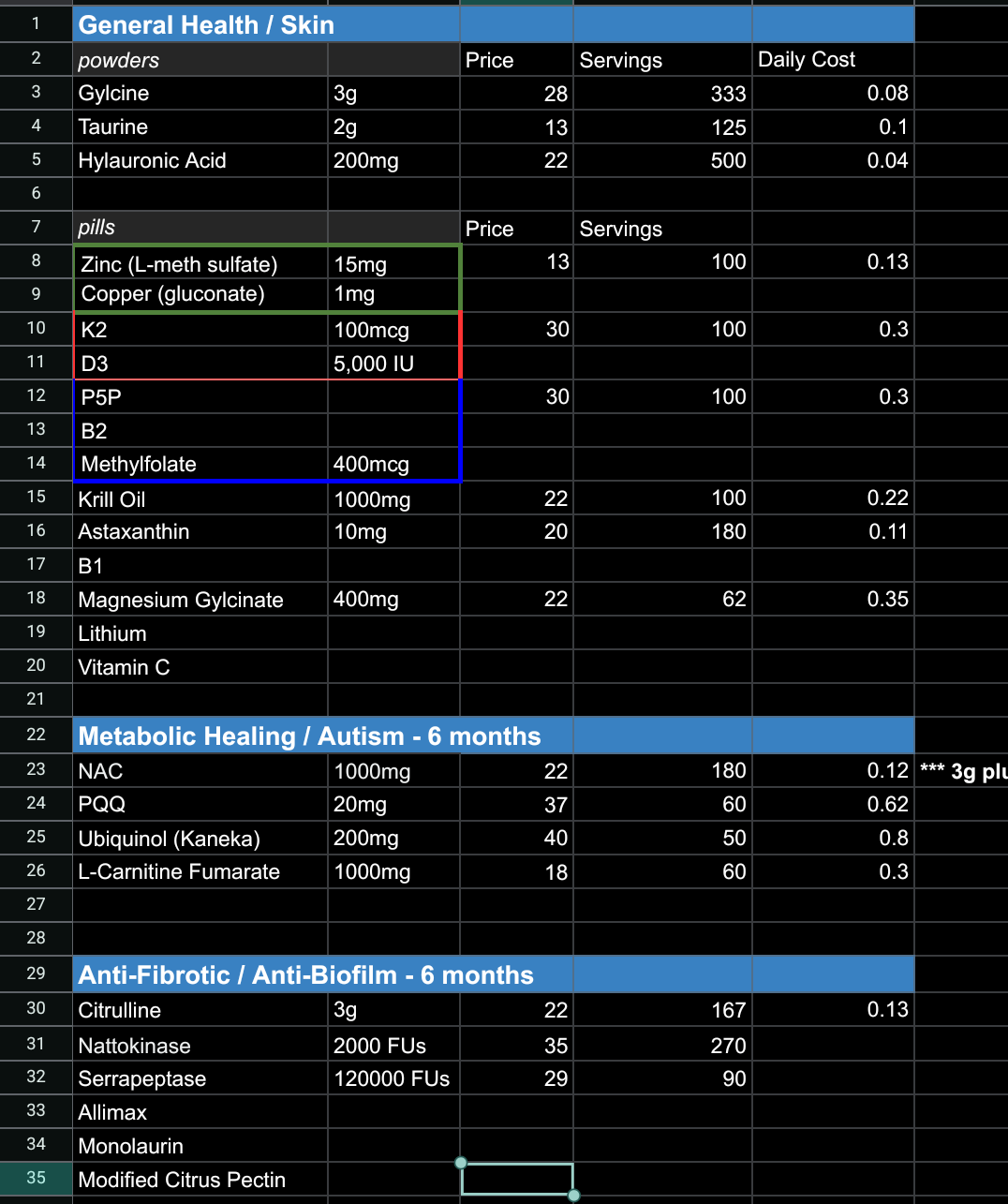Click the 'Servings' header in row 7
Screen dimensions: 1008x1204
(x=662, y=229)
